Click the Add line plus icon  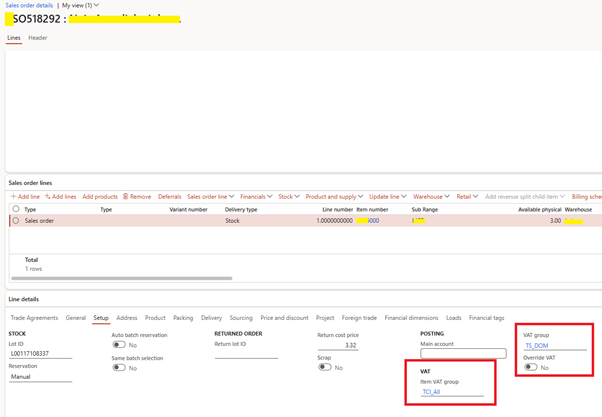(x=13, y=197)
